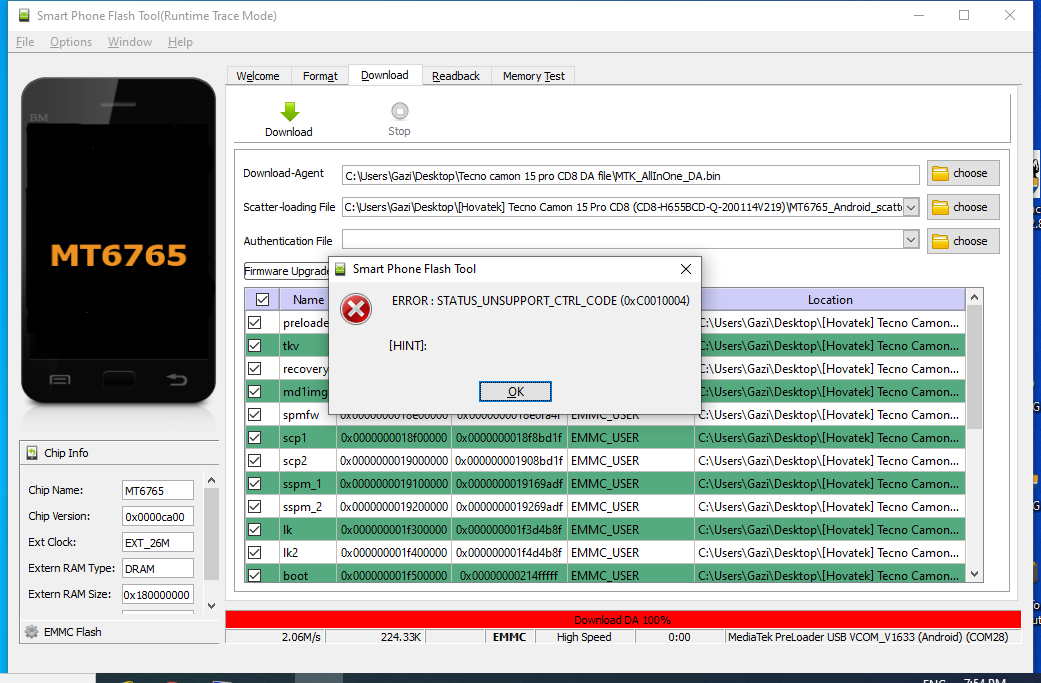Image resolution: width=1041 pixels, height=683 pixels.
Task: Uncheck the preloader partition checkbox
Action: pos(254,323)
